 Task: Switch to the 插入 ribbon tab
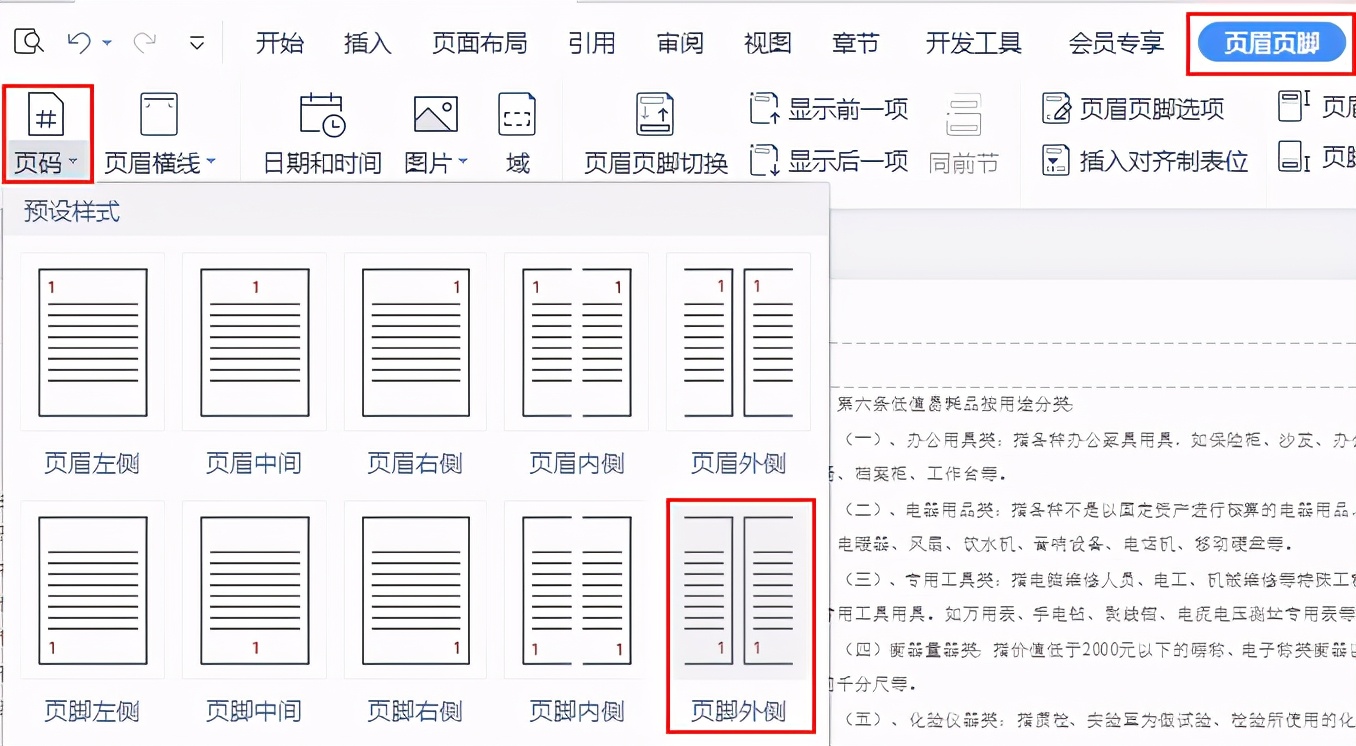point(366,42)
